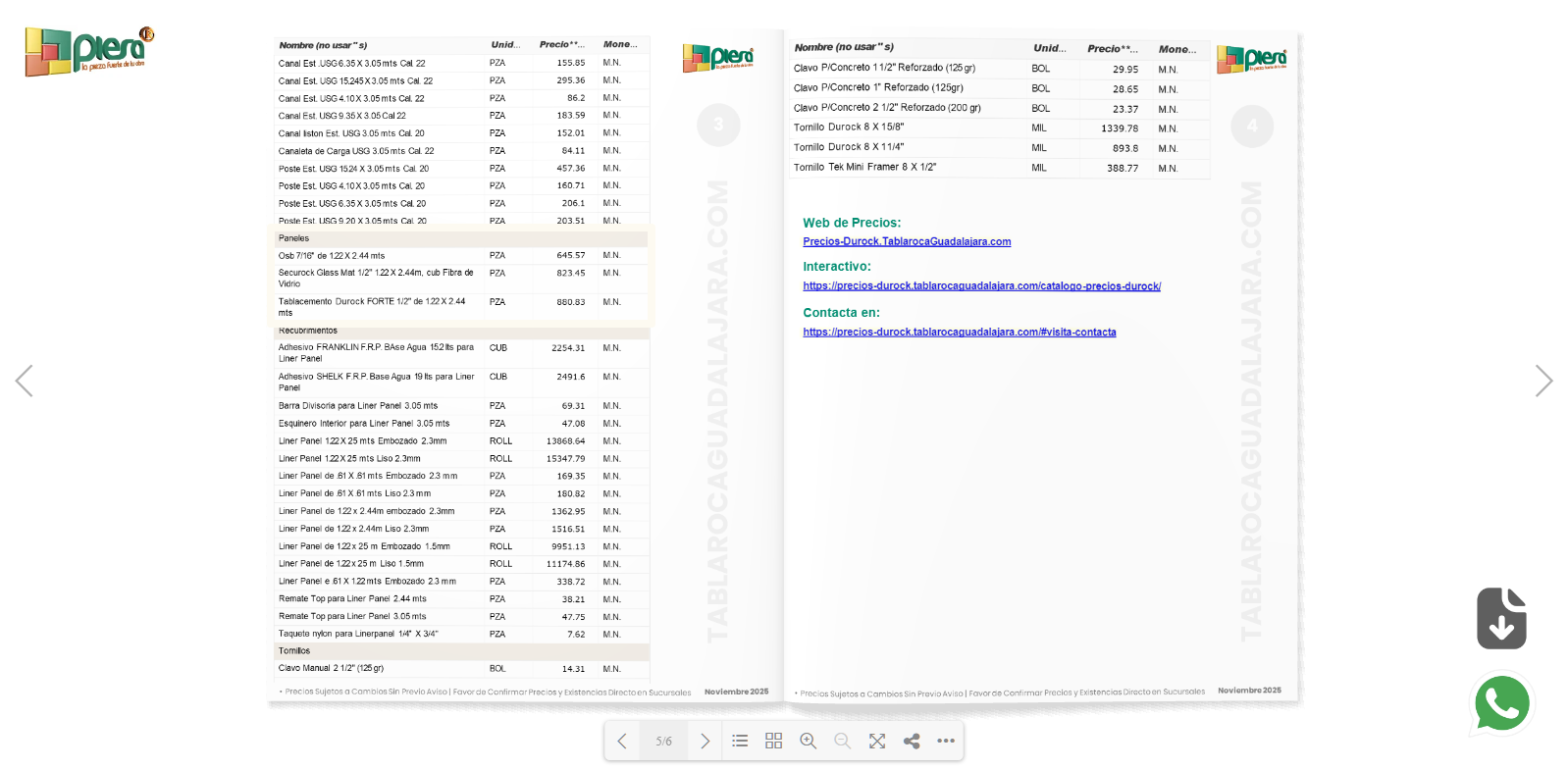Zoom in with the magnifier plus icon
Image resolution: width=1568 pixels, height=770 pixels.
coord(808,742)
